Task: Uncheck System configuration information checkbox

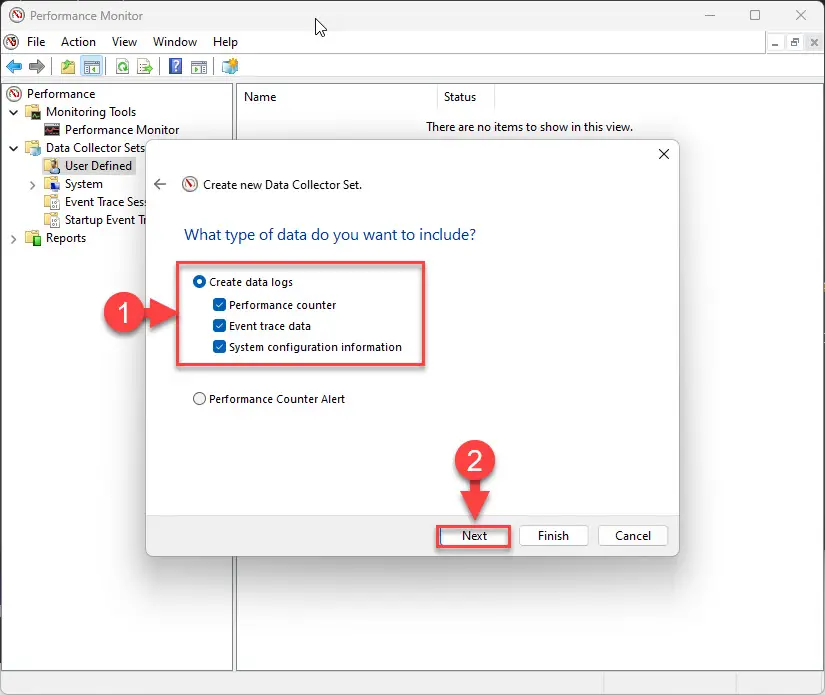Action: pos(219,347)
